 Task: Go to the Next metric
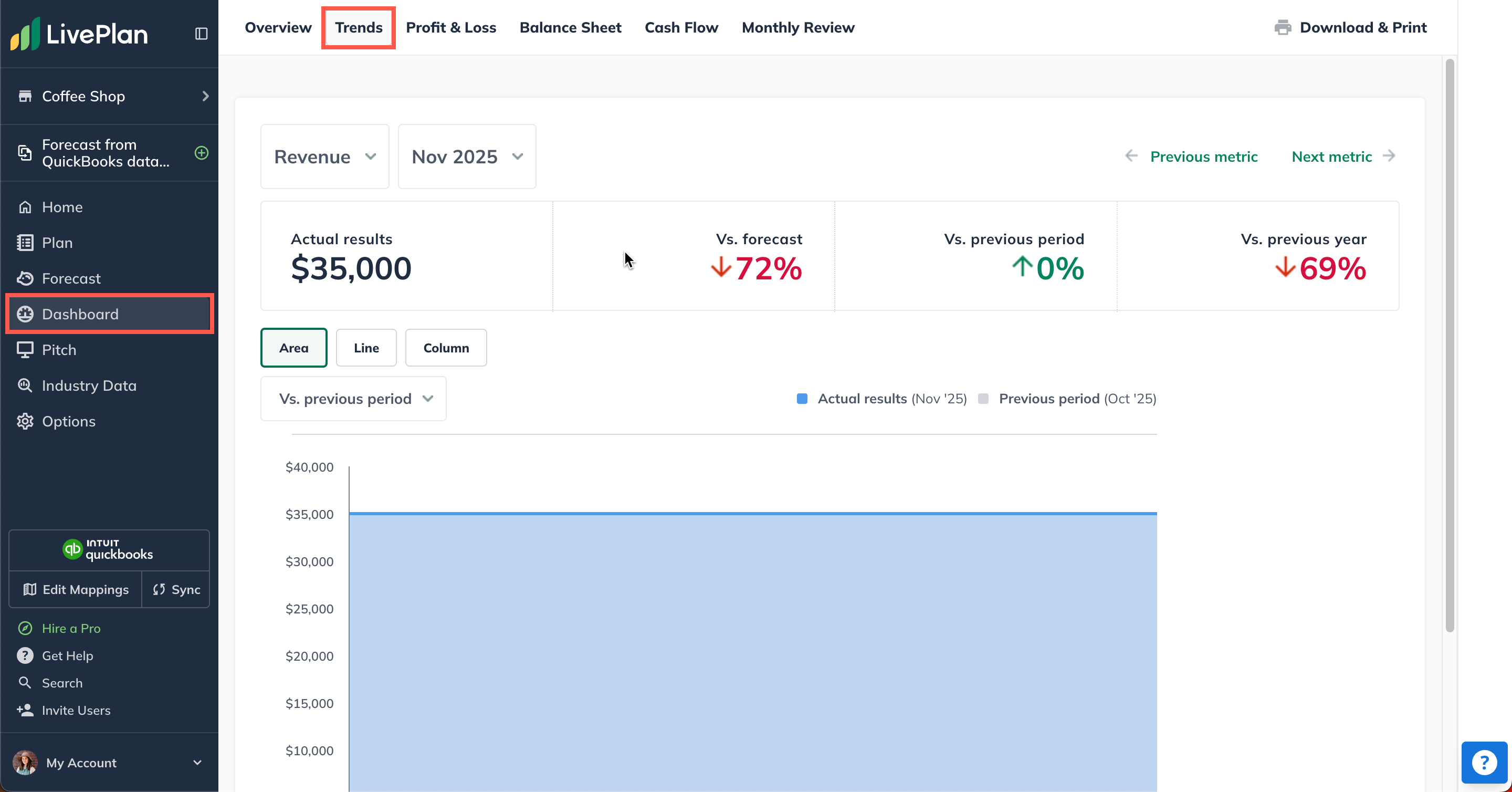point(1331,156)
